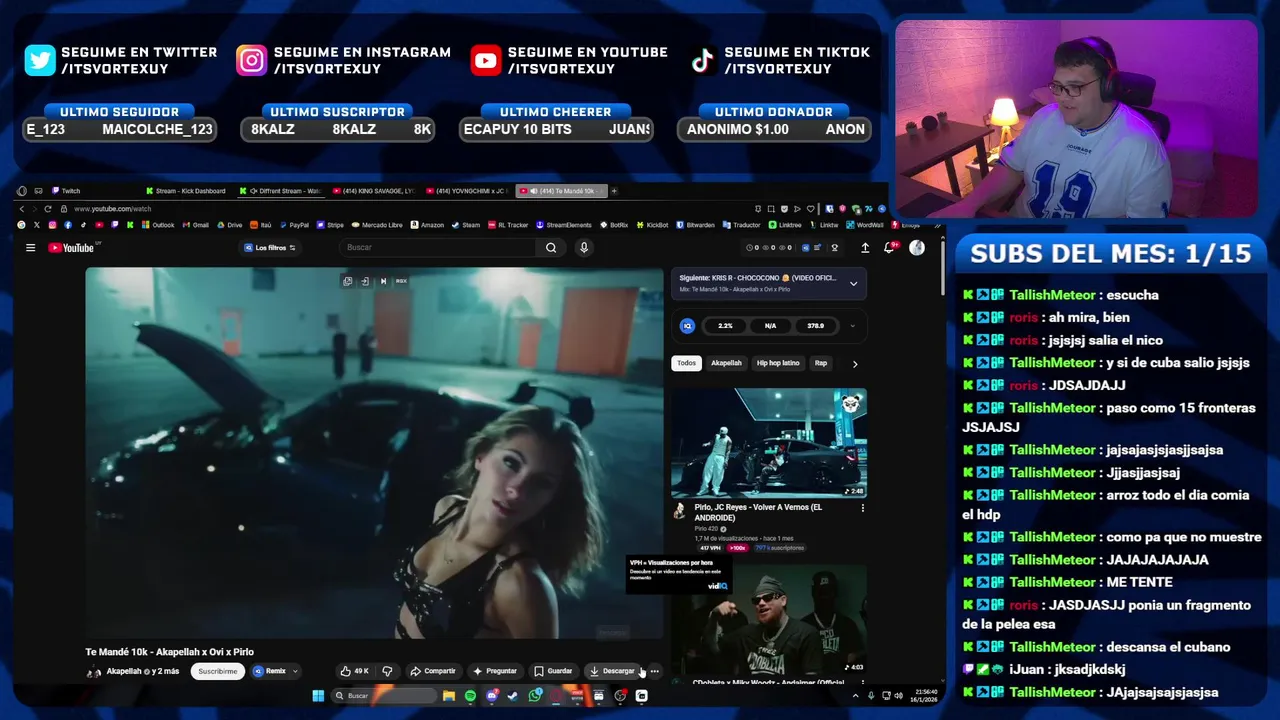Open the YouTube hamburger guide menu
This screenshot has height=720, width=1280.
pos(30,248)
